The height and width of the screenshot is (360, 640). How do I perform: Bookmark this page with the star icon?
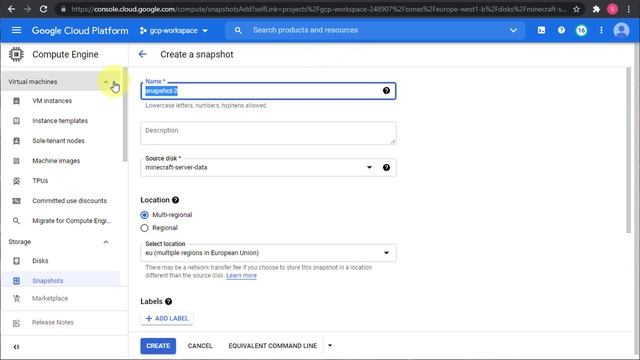pyautogui.click(x=576, y=9)
